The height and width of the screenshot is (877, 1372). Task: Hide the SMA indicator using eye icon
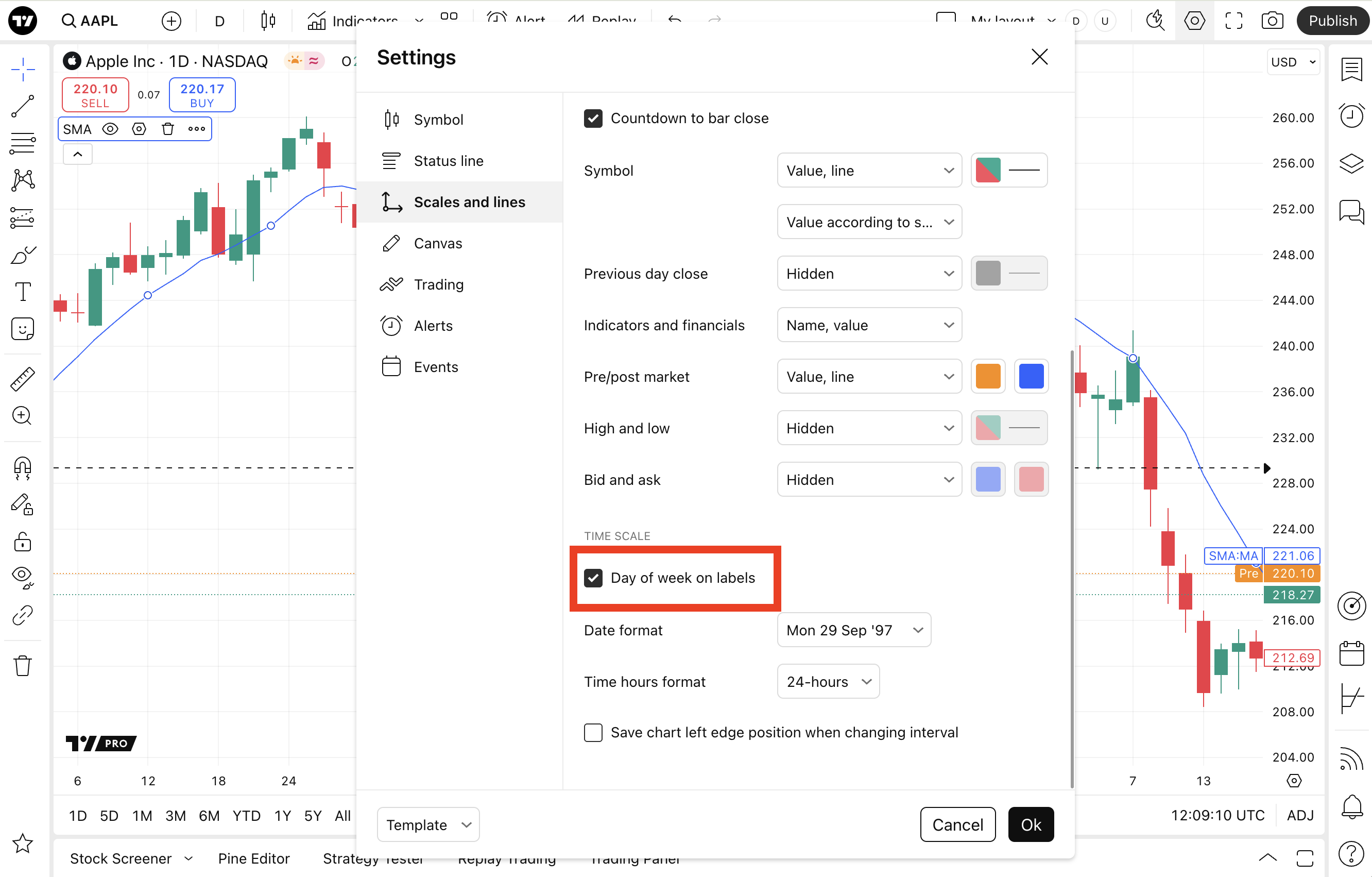pos(110,129)
